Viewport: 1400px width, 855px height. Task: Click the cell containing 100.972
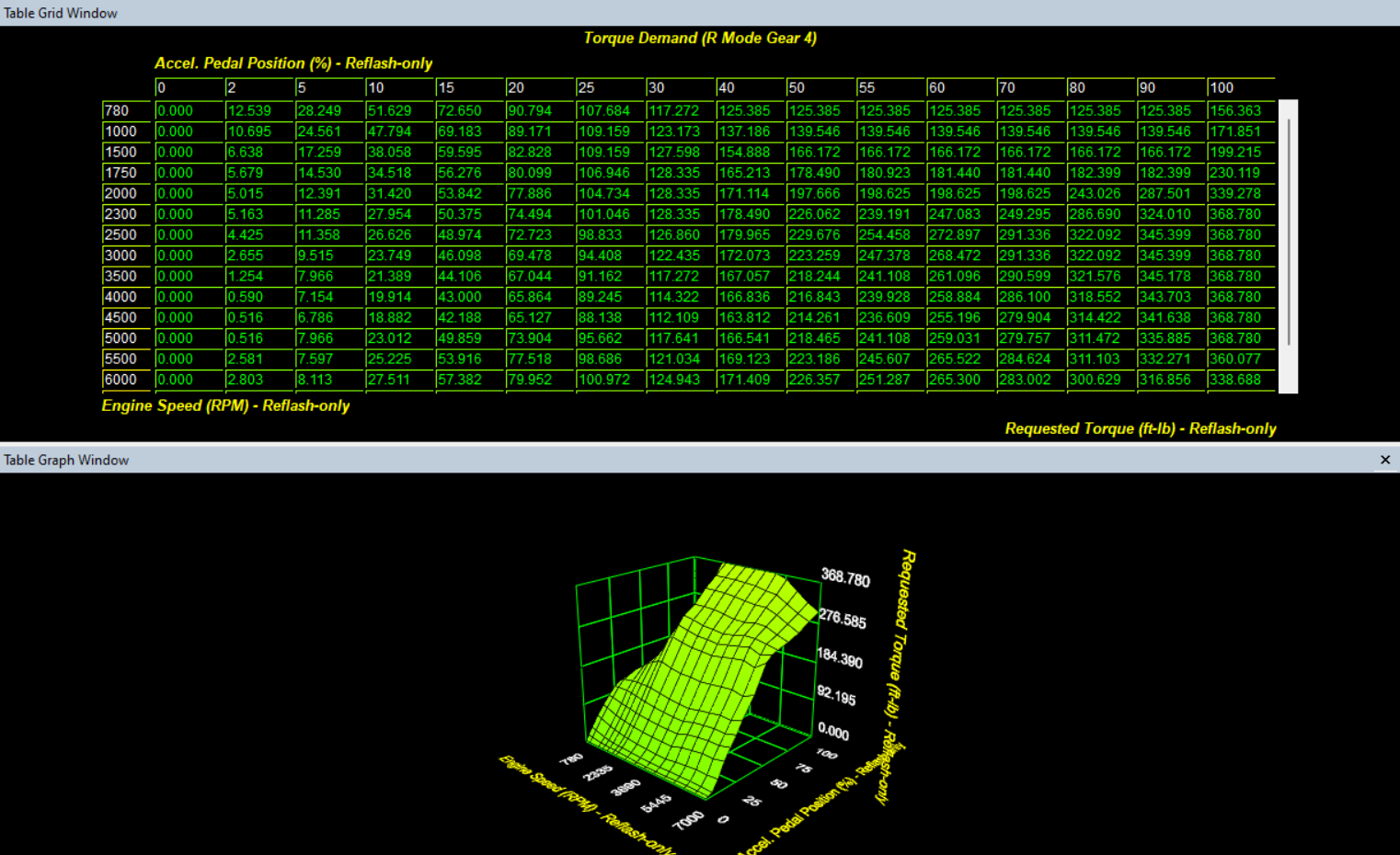click(x=610, y=380)
